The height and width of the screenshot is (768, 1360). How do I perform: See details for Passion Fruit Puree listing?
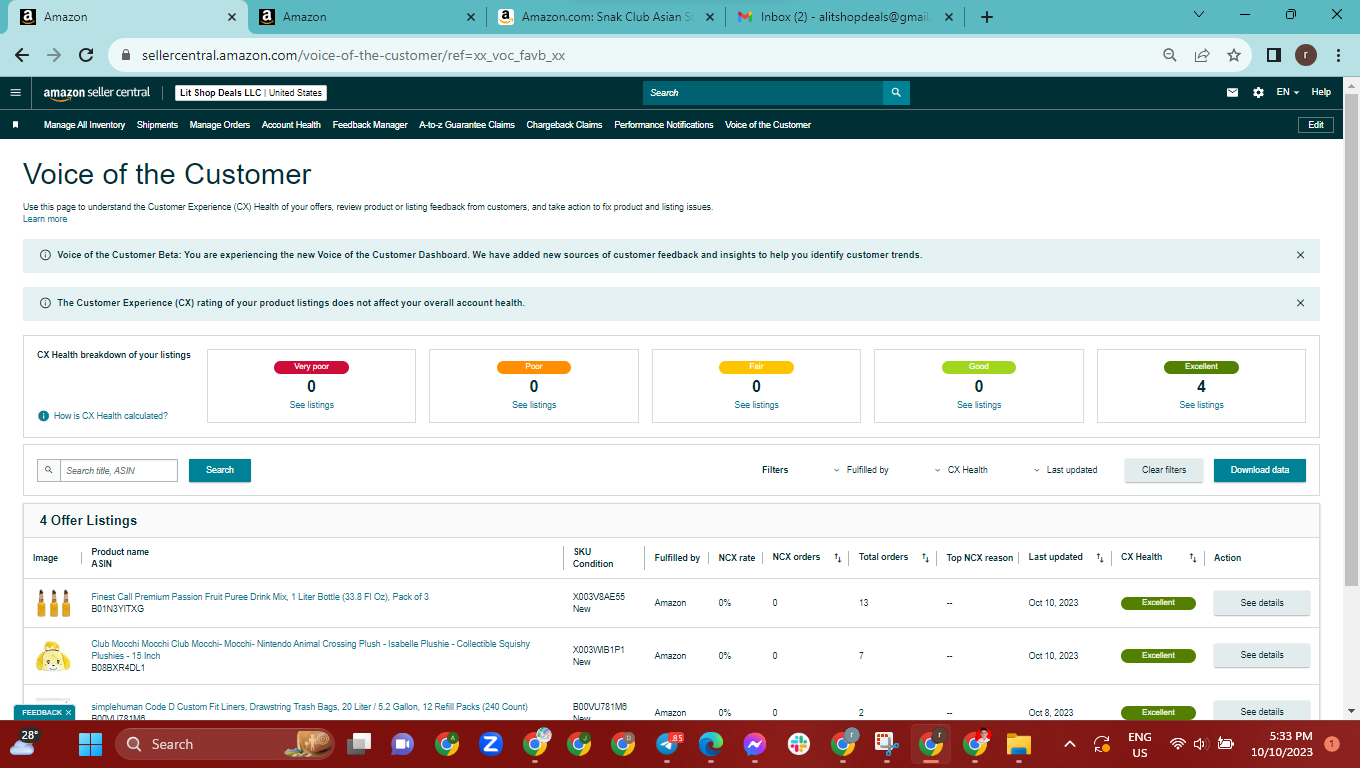coord(1262,603)
